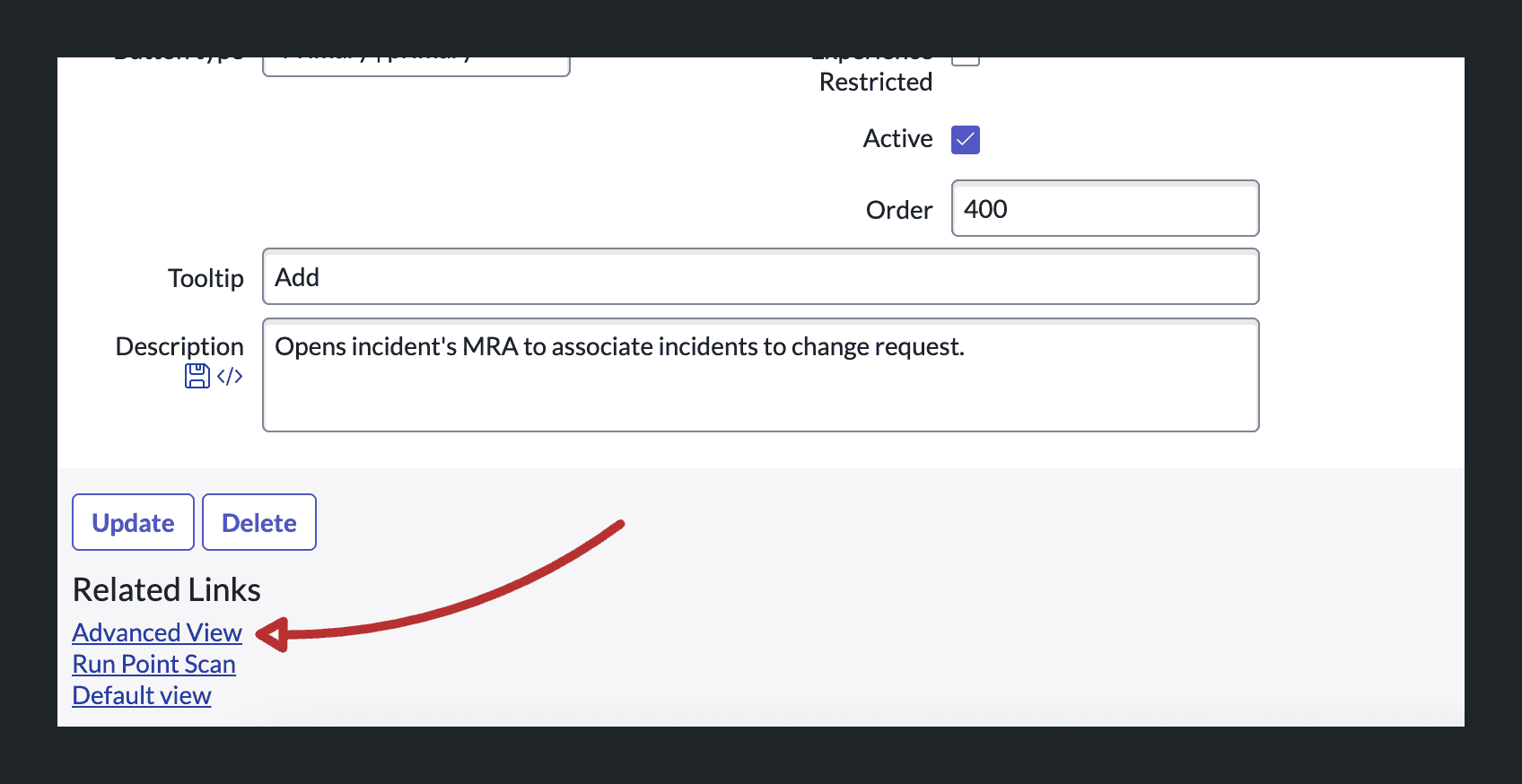Open the Advanced View link
The height and width of the screenshot is (784, 1522).
(157, 632)
